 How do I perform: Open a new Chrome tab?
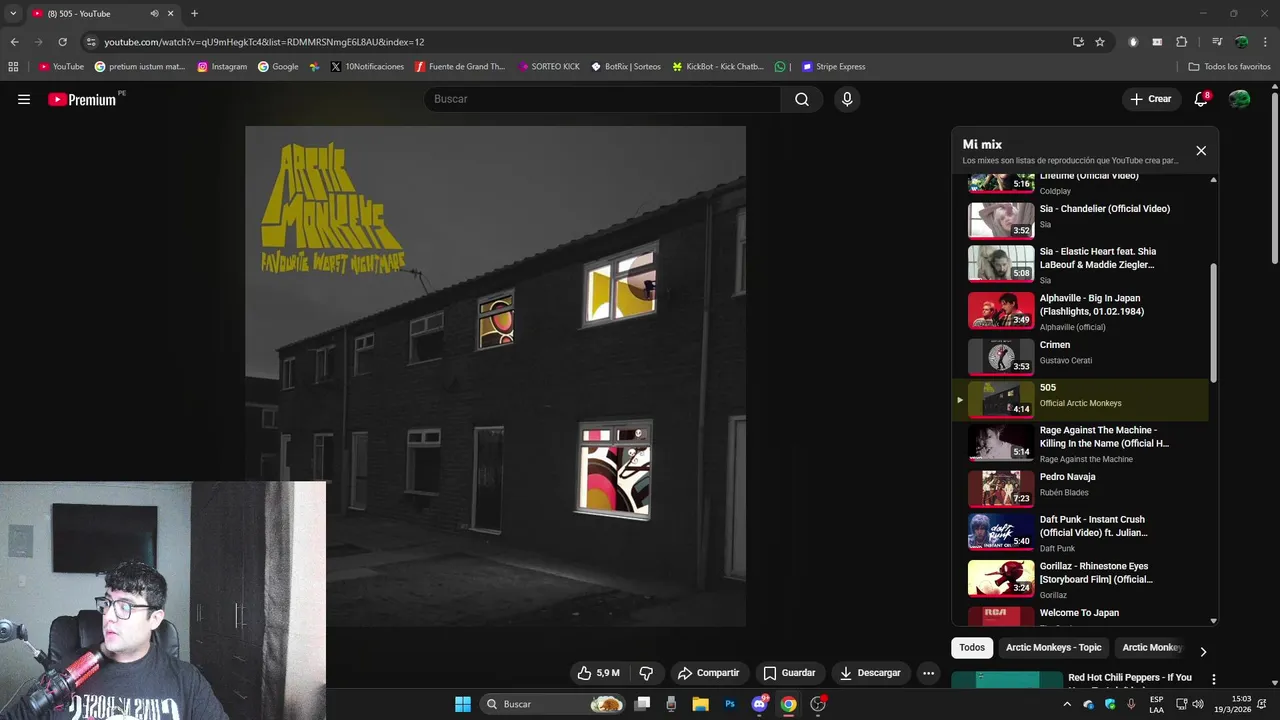pos(194,14)
